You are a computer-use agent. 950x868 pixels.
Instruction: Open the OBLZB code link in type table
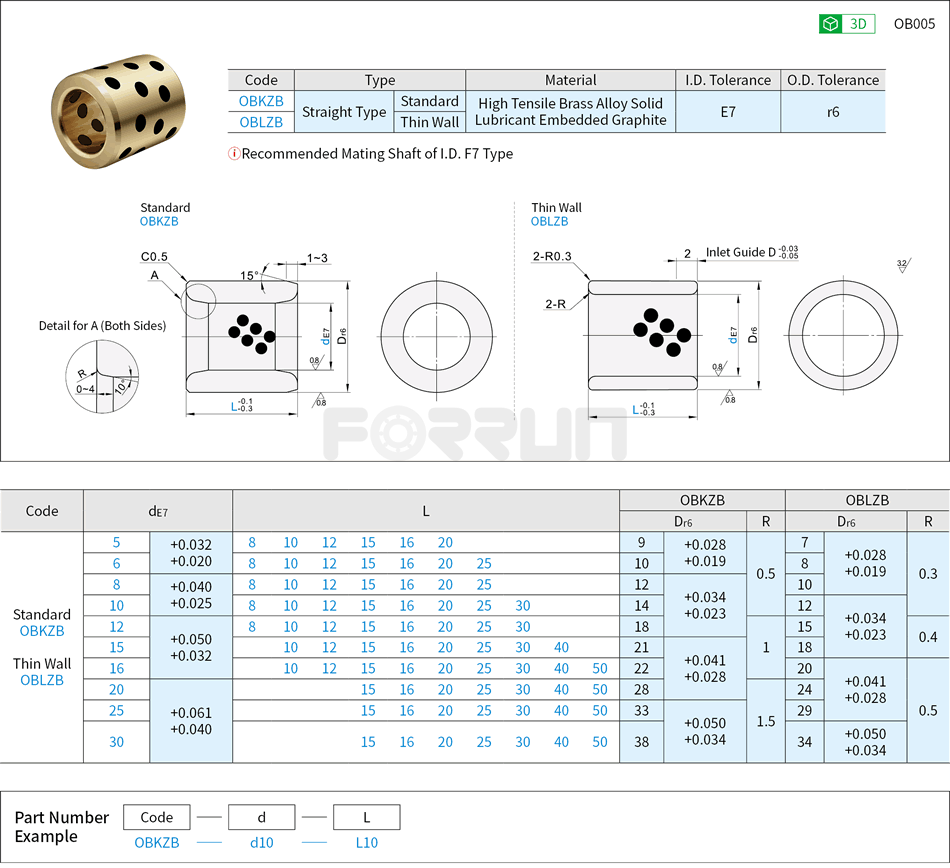(x=261, y=122)
